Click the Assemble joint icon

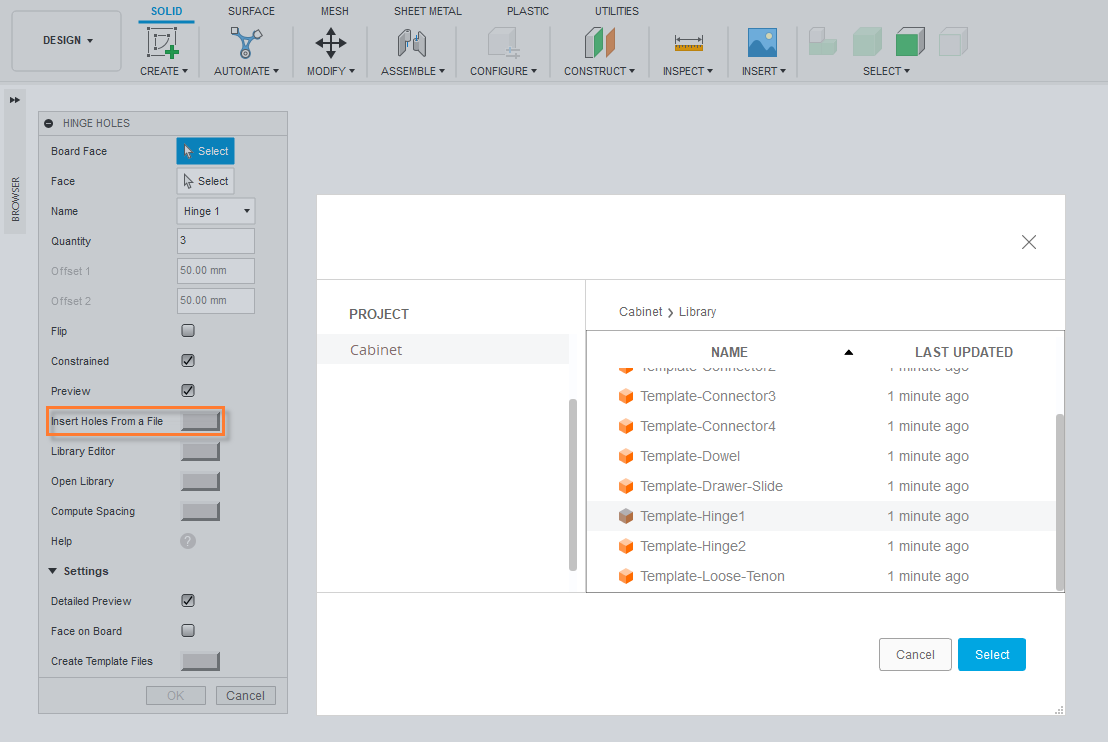tap(411, 43)
